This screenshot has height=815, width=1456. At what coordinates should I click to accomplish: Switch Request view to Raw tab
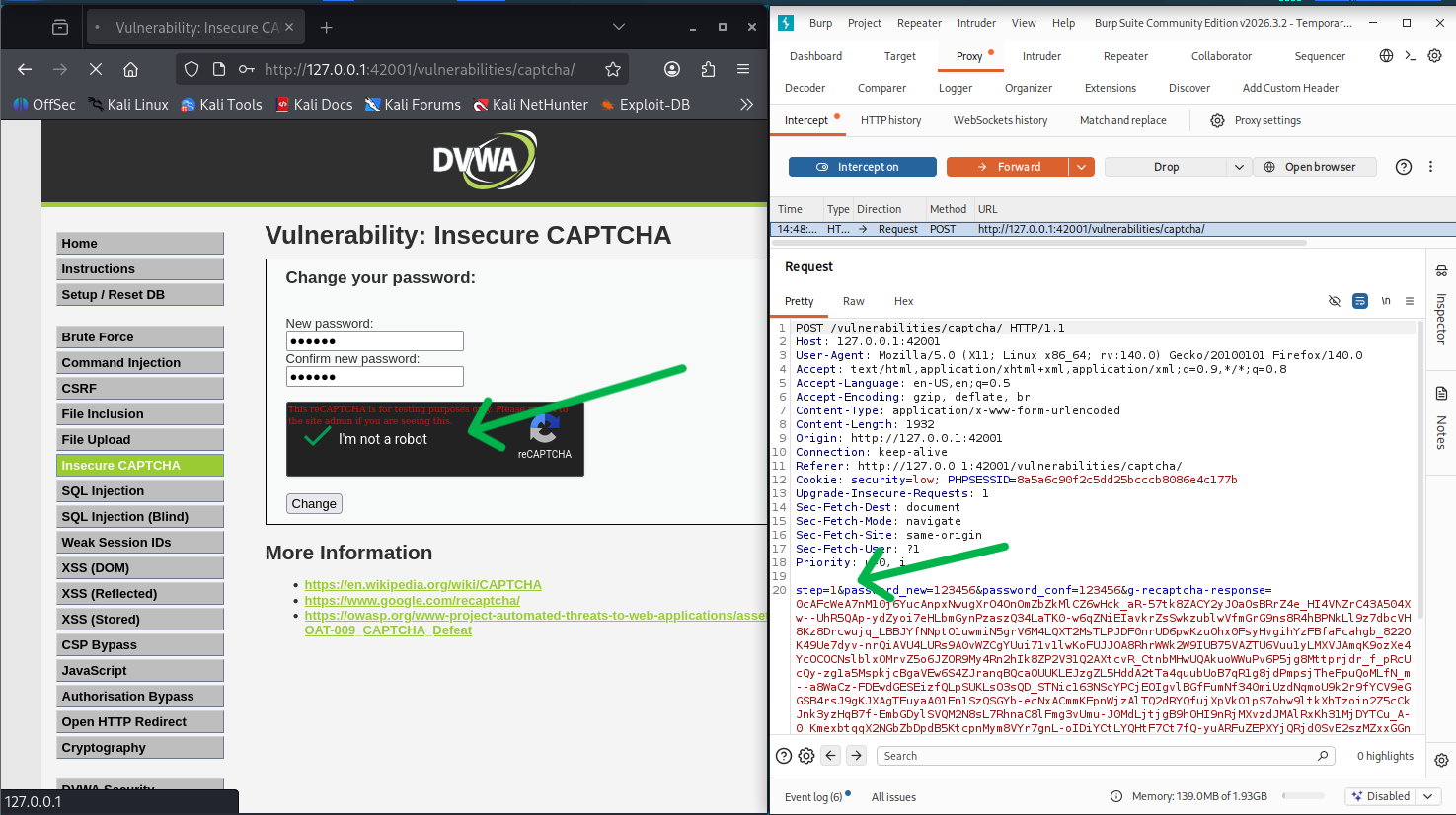(853, 301)
